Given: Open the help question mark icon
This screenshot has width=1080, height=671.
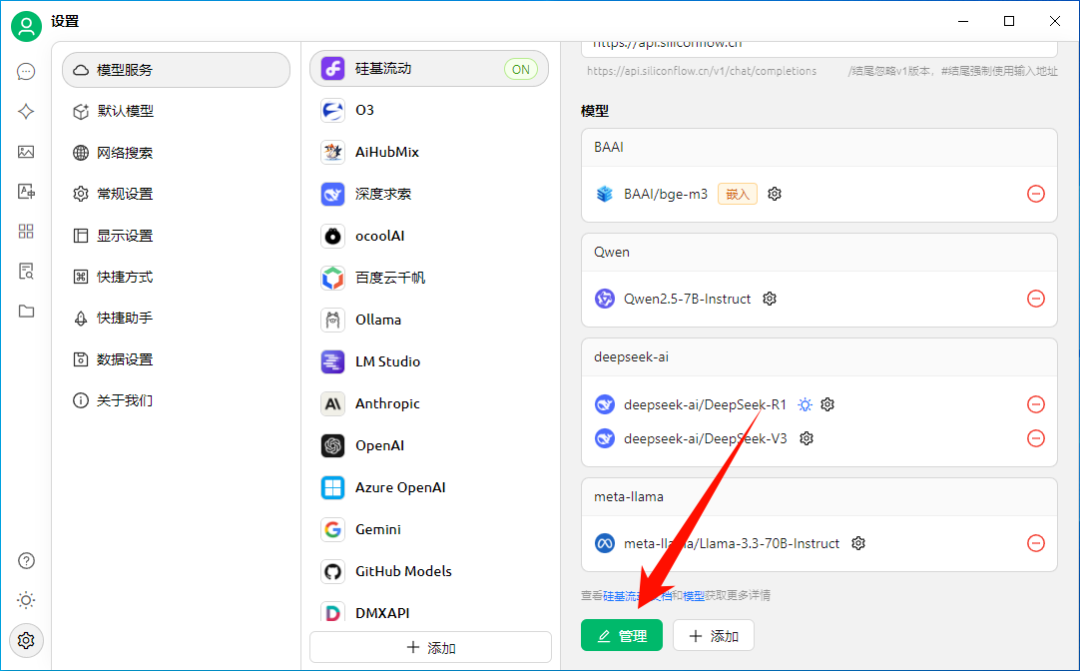Looking at the screenshot, I should [x=26, y=561].
